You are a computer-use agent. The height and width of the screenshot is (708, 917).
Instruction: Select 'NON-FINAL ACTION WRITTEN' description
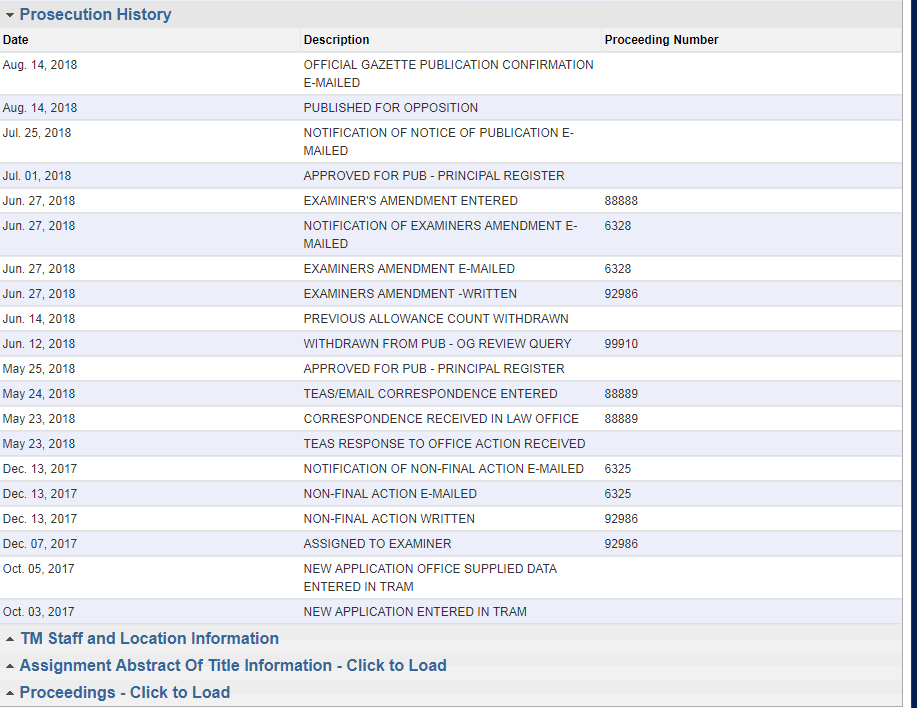[x=389, y=519]
